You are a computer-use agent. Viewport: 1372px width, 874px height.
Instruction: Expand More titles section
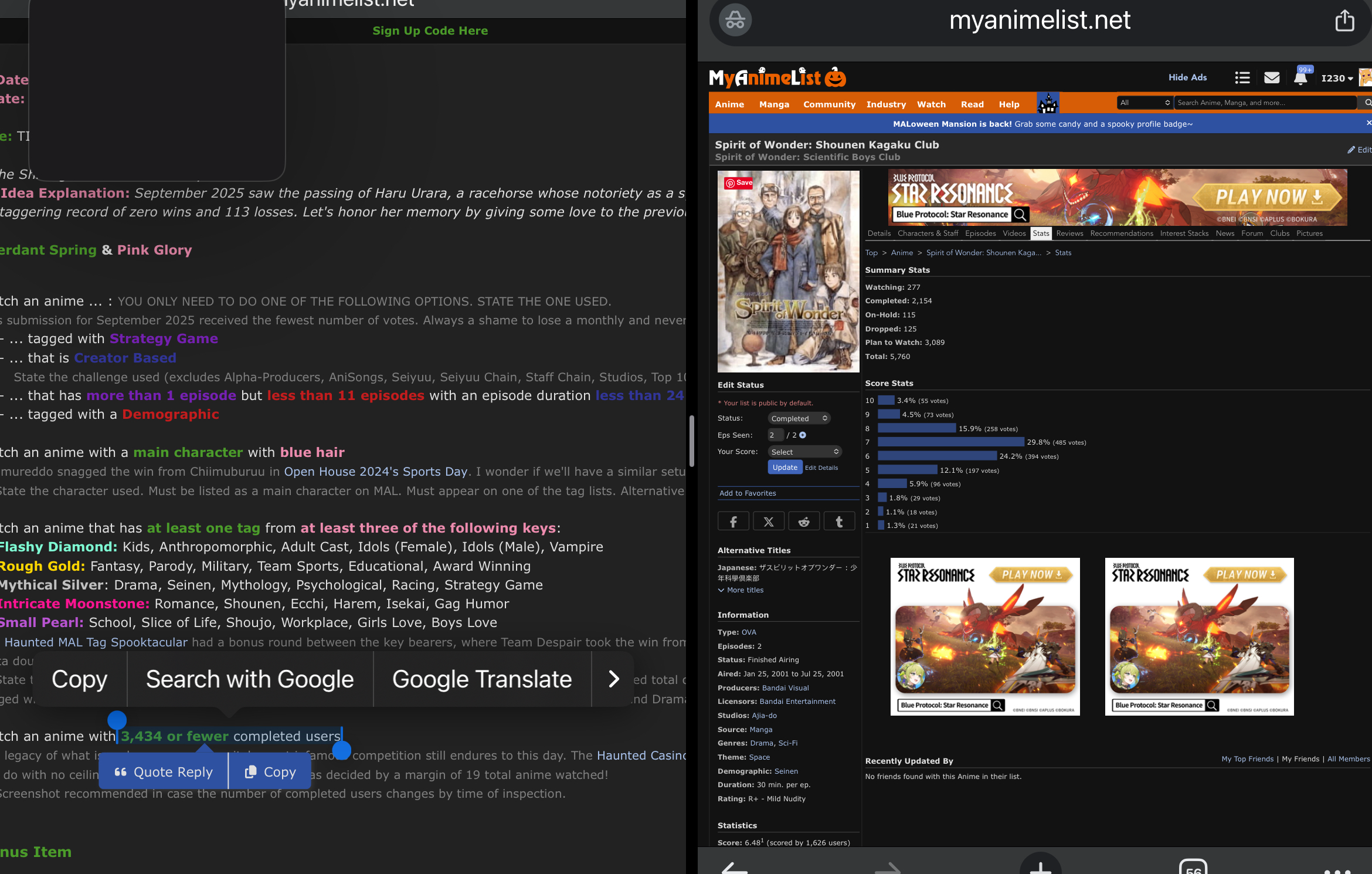[741, 590]
